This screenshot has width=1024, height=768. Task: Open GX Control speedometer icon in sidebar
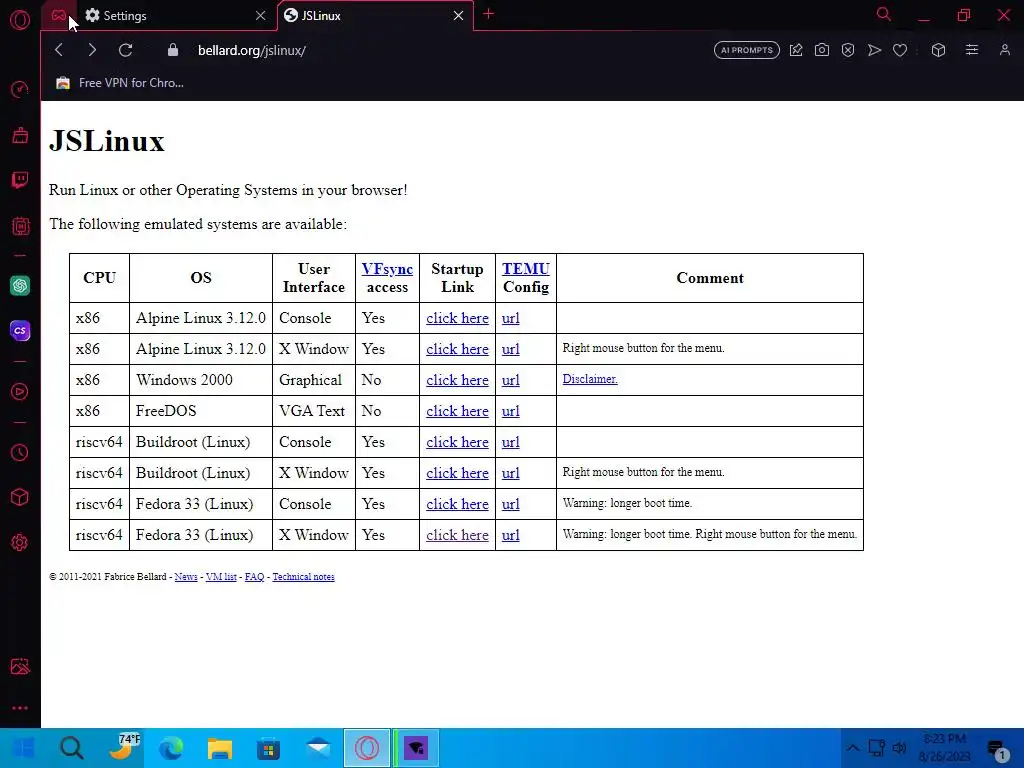[20, 89]
